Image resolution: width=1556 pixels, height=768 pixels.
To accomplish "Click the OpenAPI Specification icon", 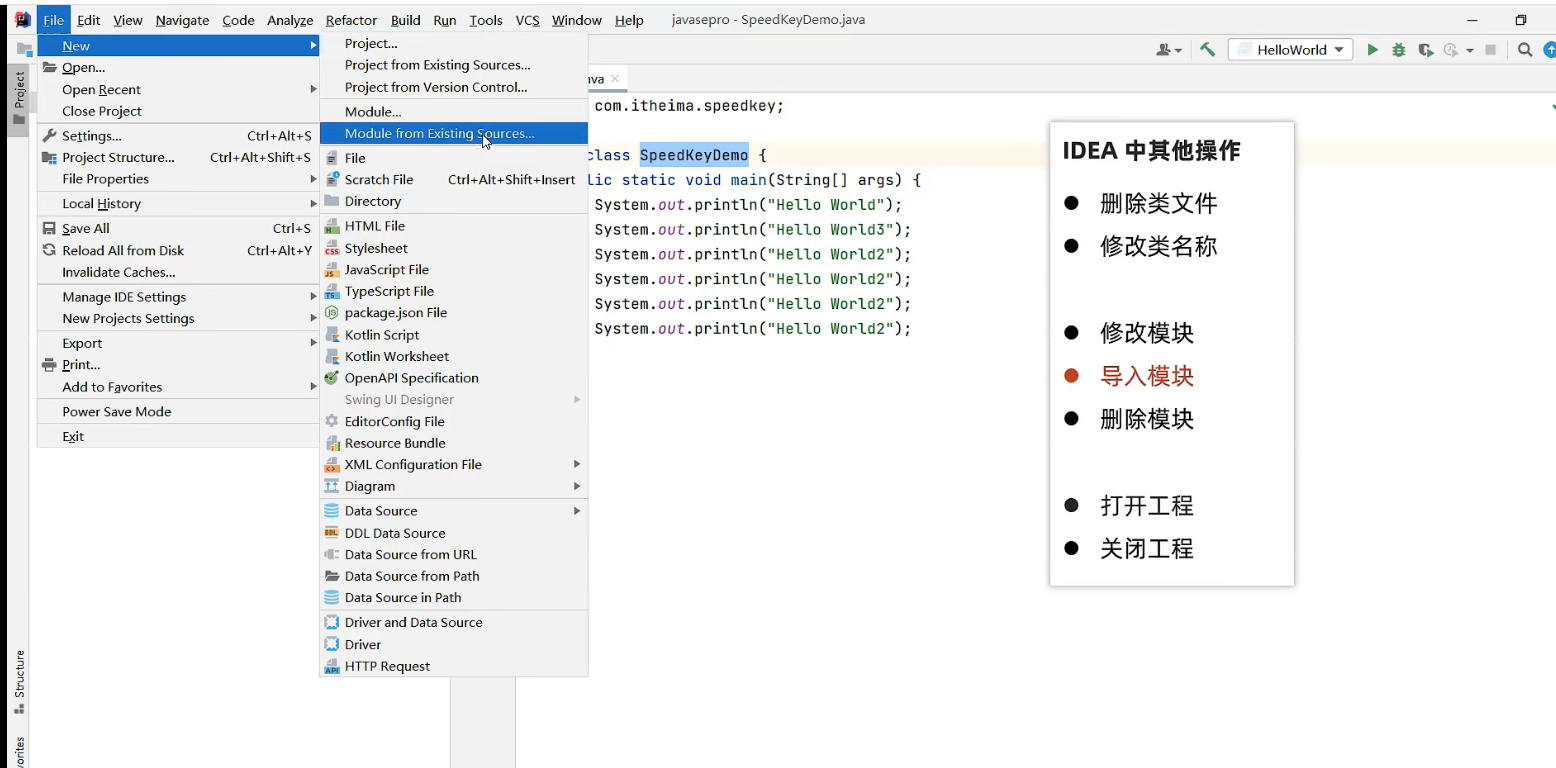I will (331, 378).
